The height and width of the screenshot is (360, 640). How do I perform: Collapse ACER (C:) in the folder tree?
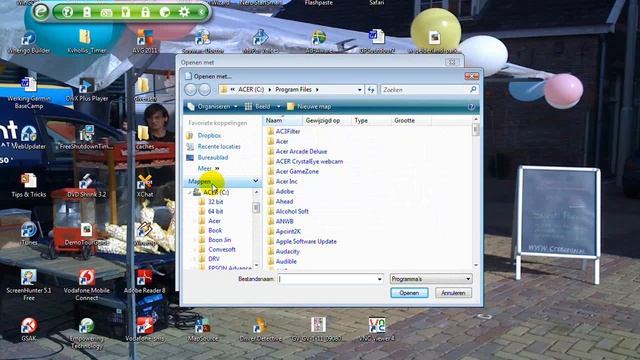click(189, 192)
